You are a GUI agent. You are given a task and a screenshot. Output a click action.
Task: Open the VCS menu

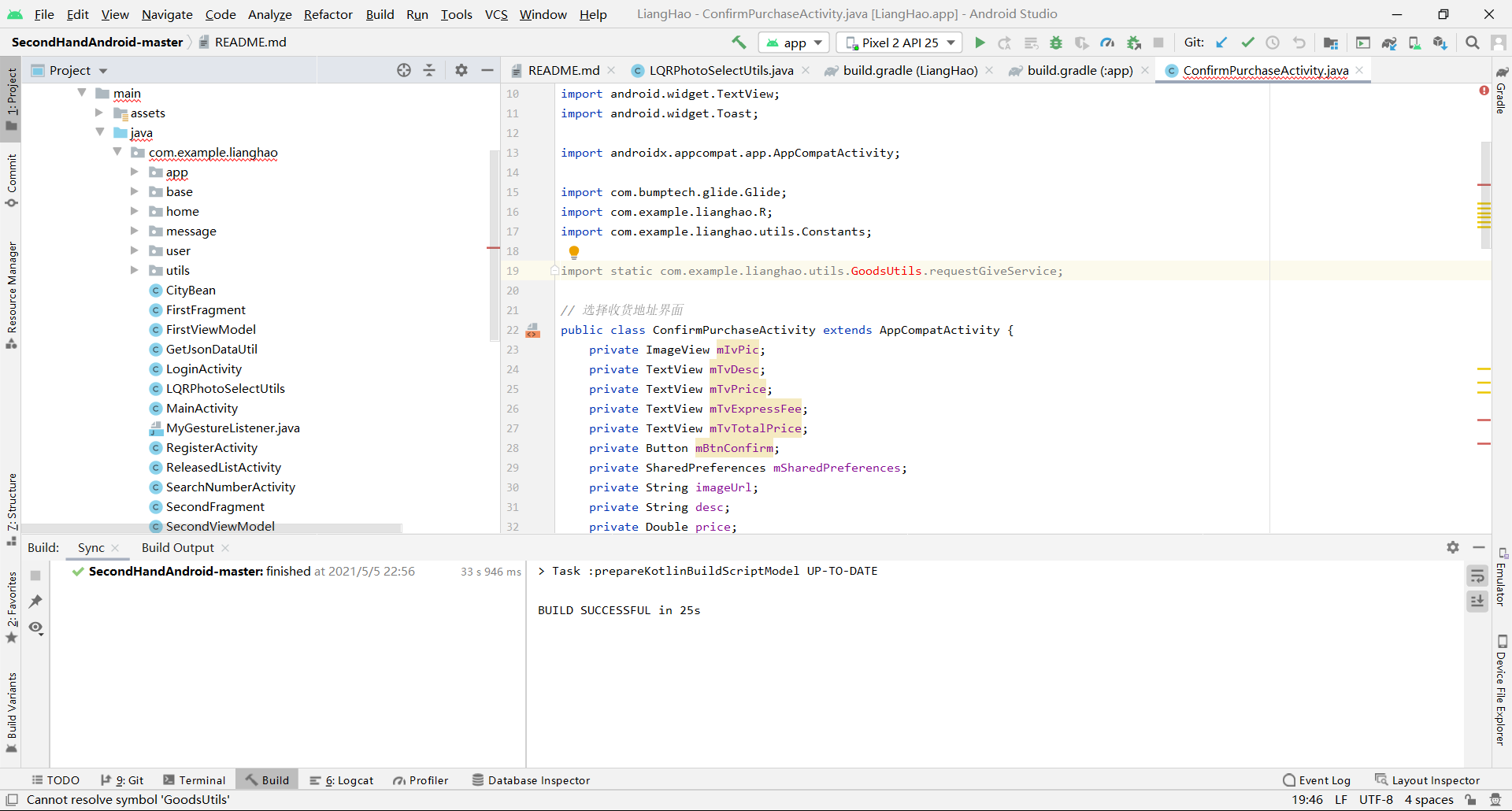click(496, 14)
